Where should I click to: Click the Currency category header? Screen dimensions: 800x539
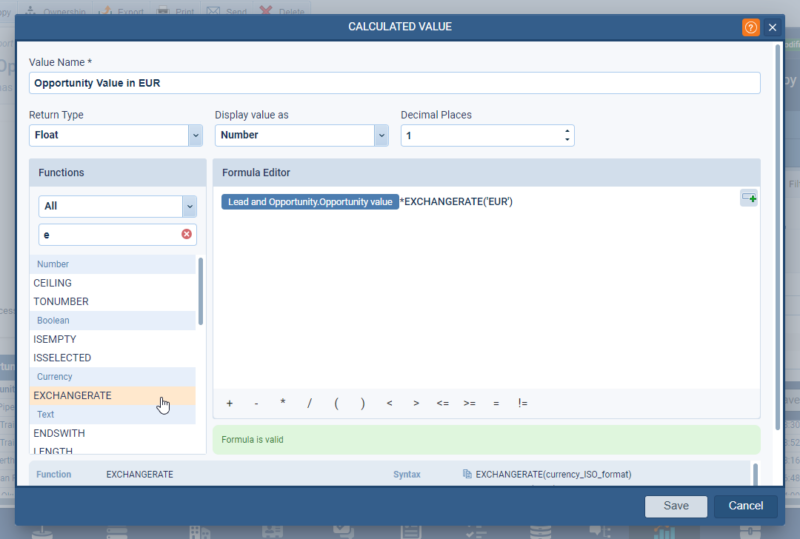pos(112,377)
